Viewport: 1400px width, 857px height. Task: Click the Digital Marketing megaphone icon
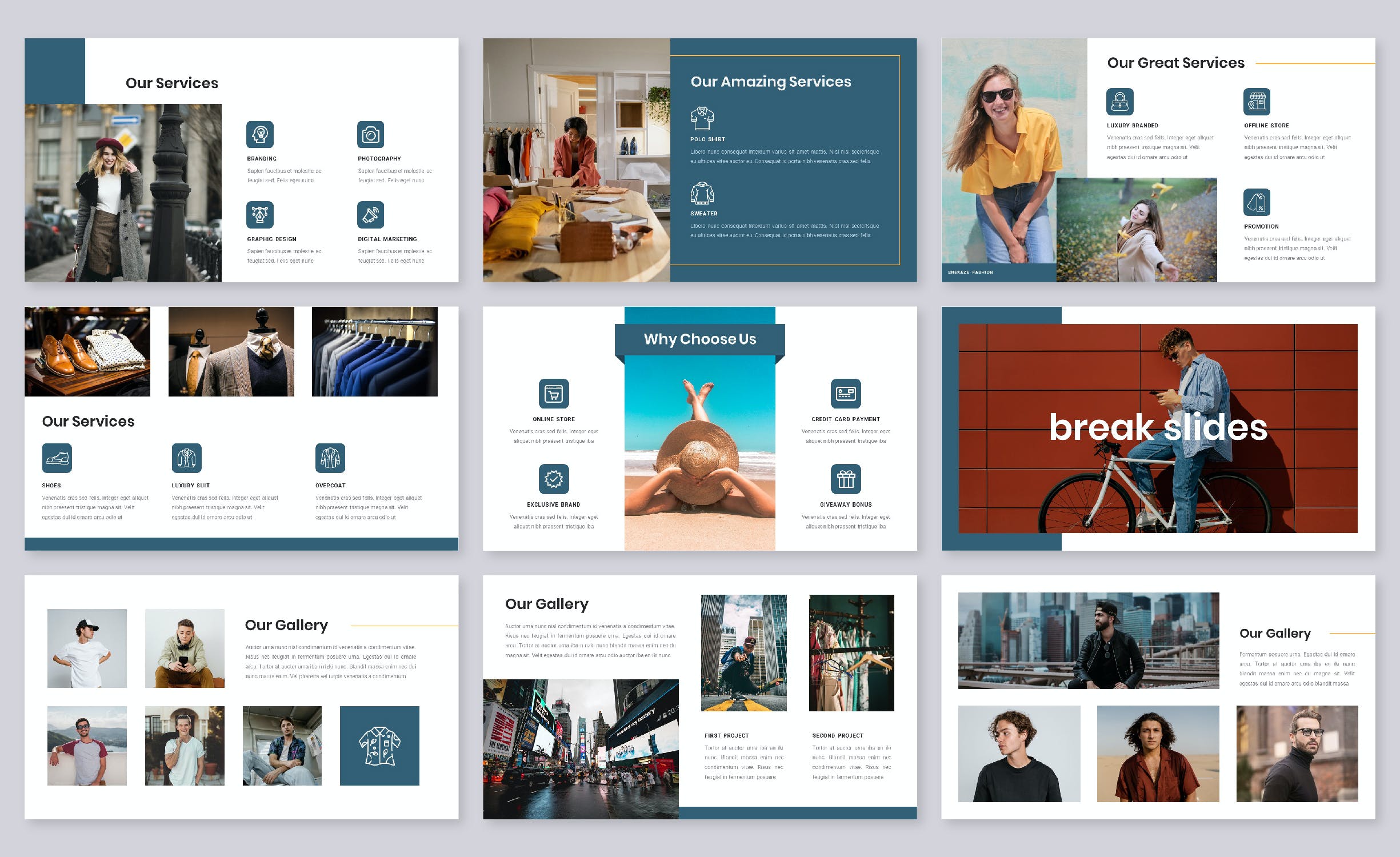coord(372,216)
